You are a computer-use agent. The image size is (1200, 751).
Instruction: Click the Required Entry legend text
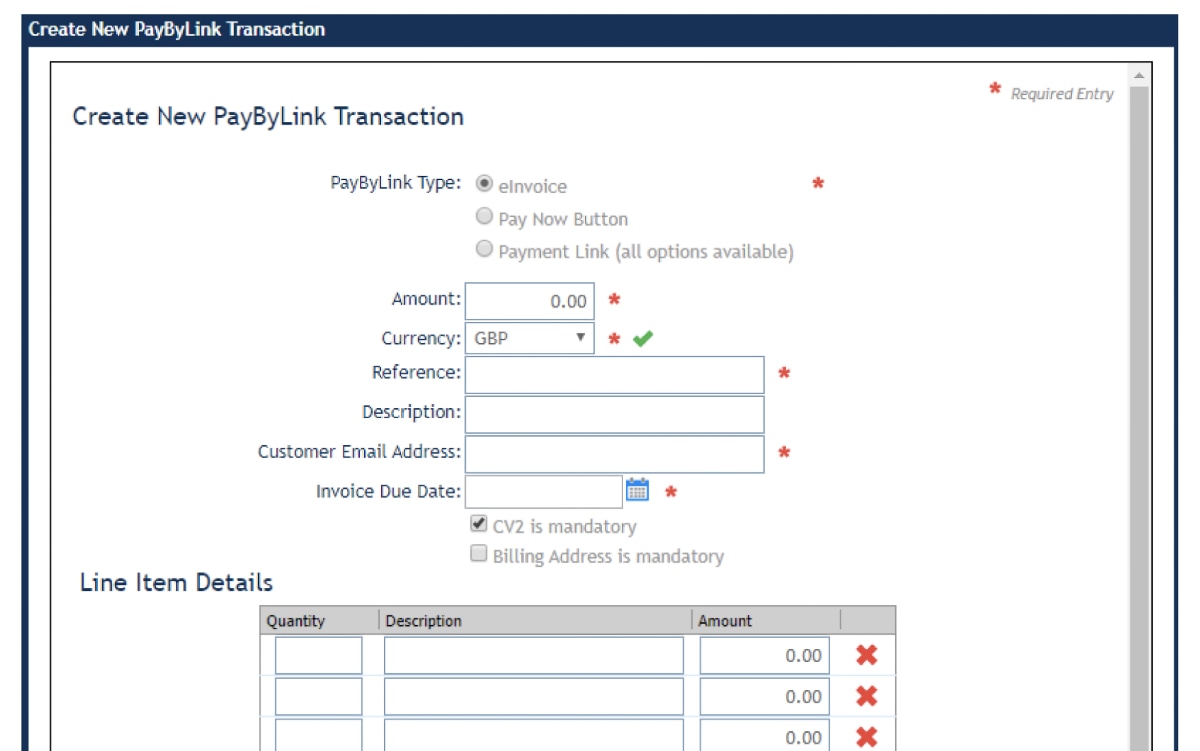point(1062,94)
